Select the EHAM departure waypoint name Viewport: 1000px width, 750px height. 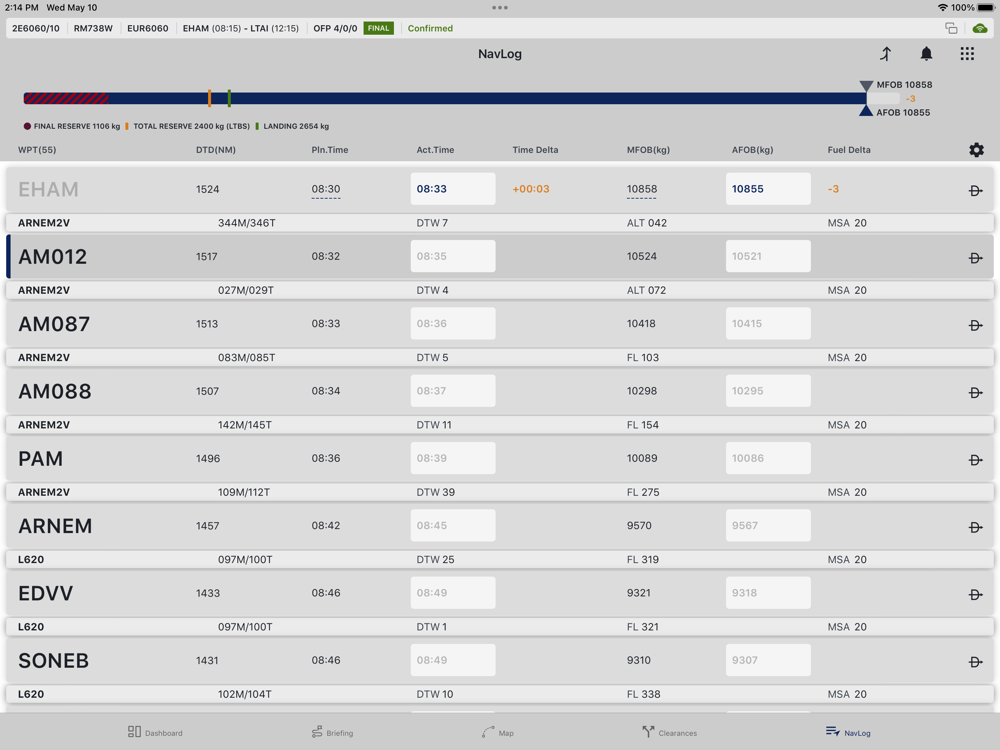coord(48,189)
